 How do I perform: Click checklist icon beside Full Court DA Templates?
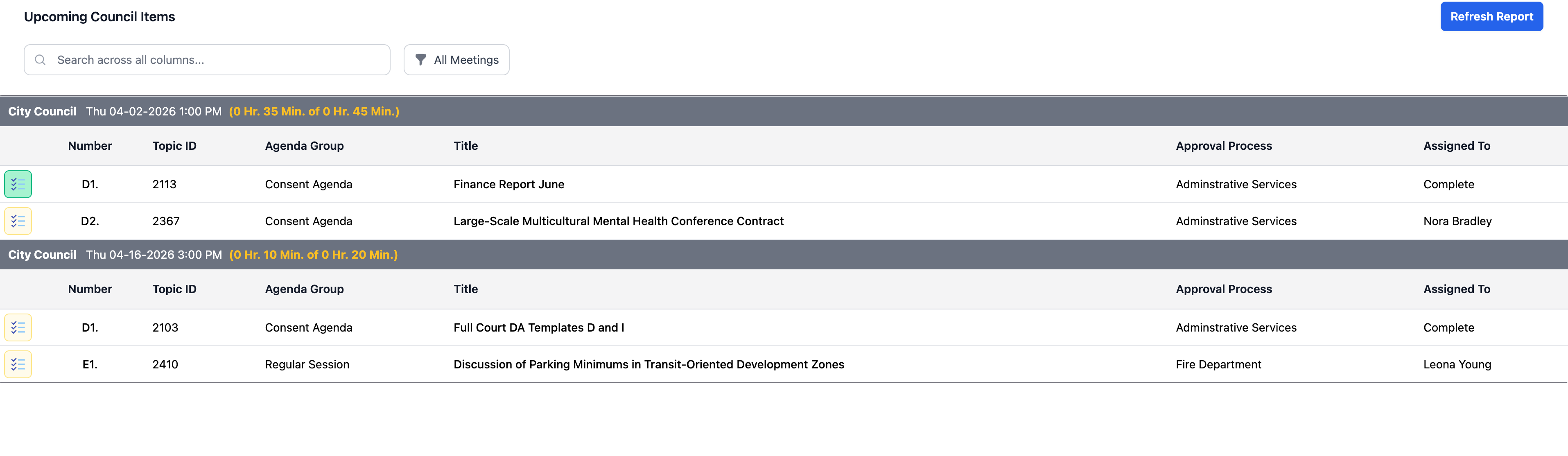point(18,327)
